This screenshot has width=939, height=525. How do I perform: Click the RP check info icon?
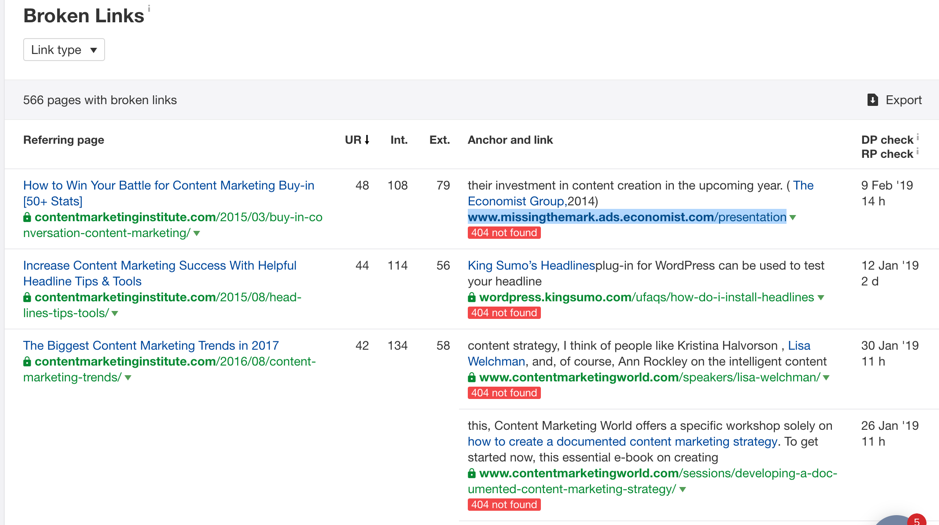pos(918,151)
